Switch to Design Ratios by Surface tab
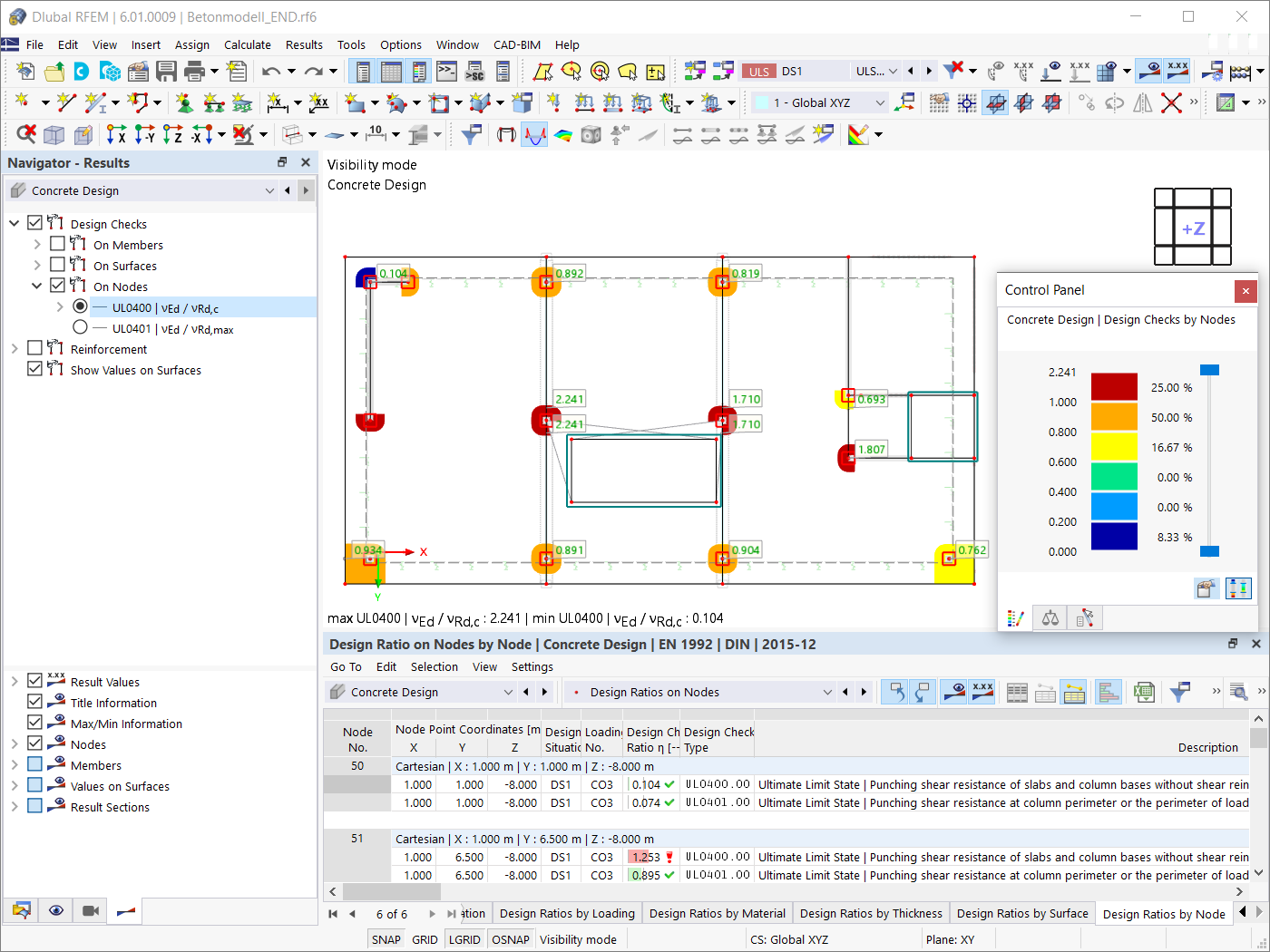Viewport: 1270px width, 952px height. [x=1022, y=913]
